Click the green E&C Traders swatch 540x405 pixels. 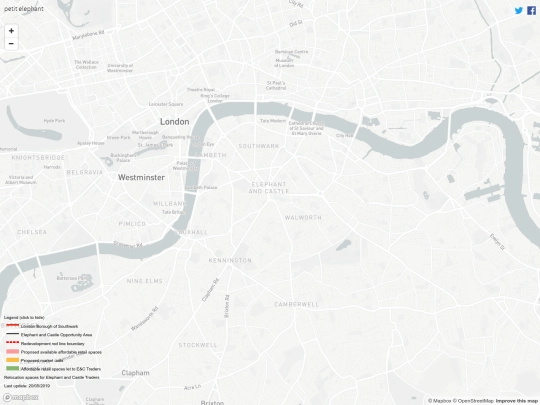pyautogui.click(x=12, y=368)
